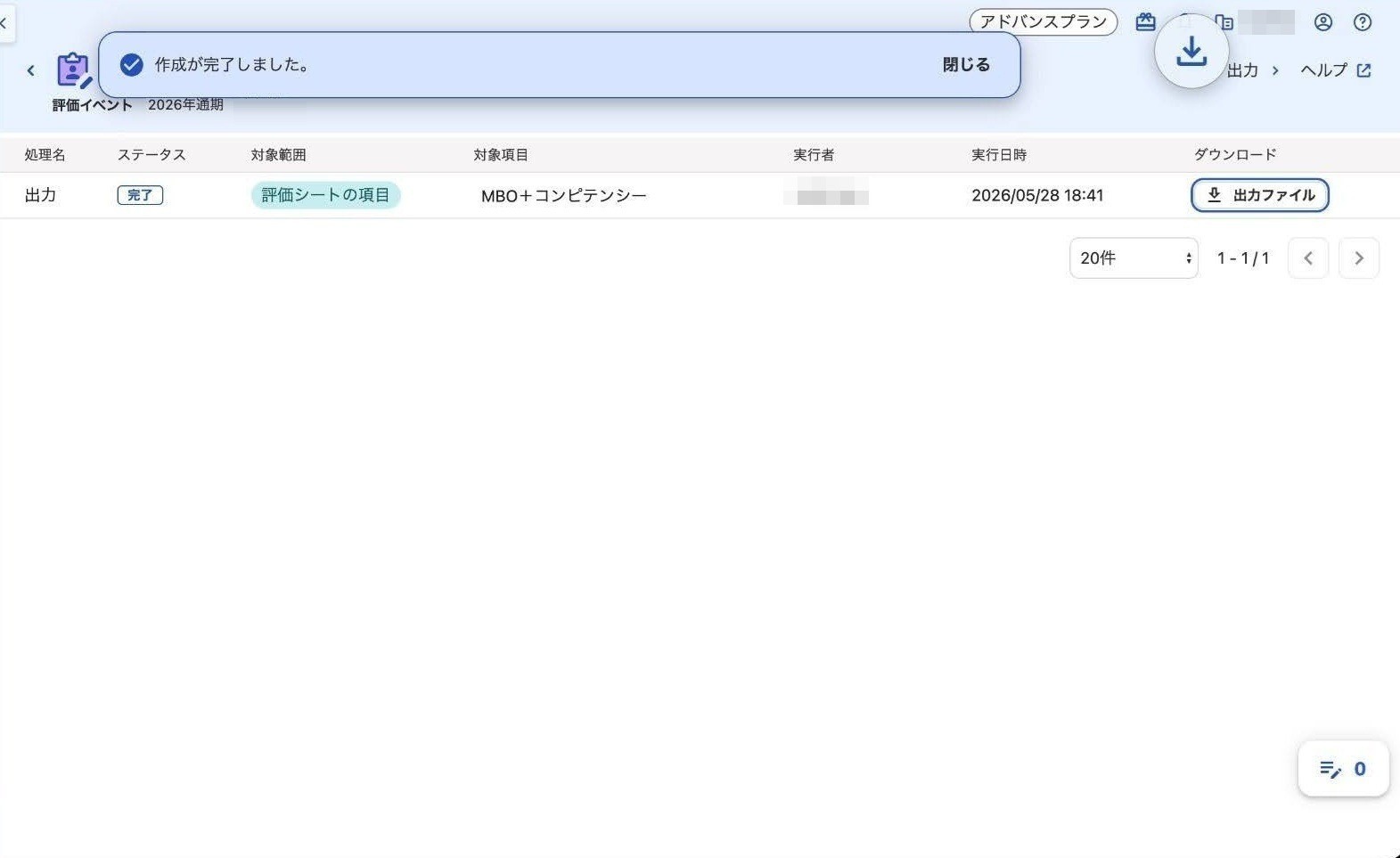Click the 対象項目 column header
Viewport: 1400px width, 858px height.
[x=501, y=155]
